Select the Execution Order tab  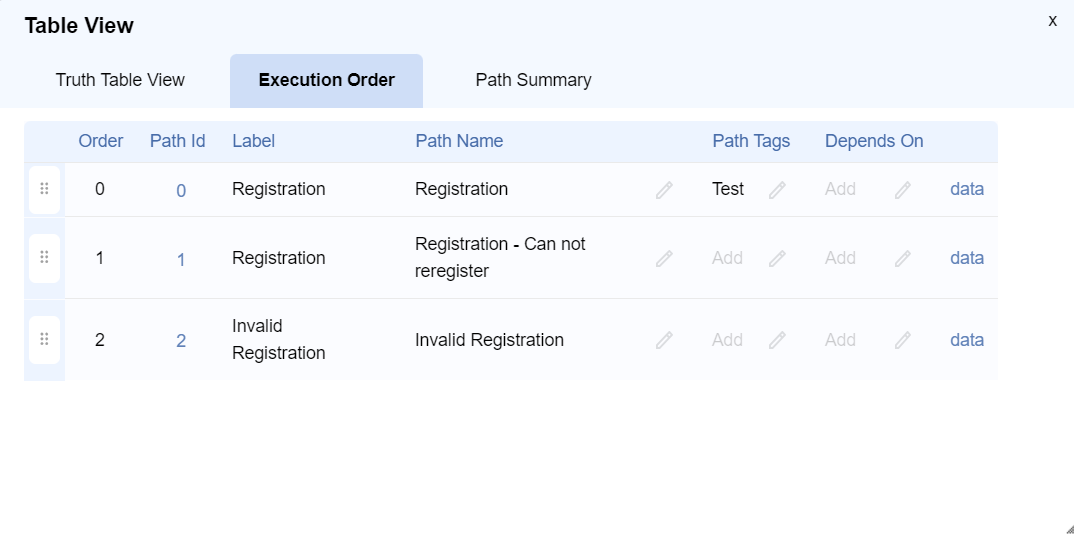tap(326, 80)
